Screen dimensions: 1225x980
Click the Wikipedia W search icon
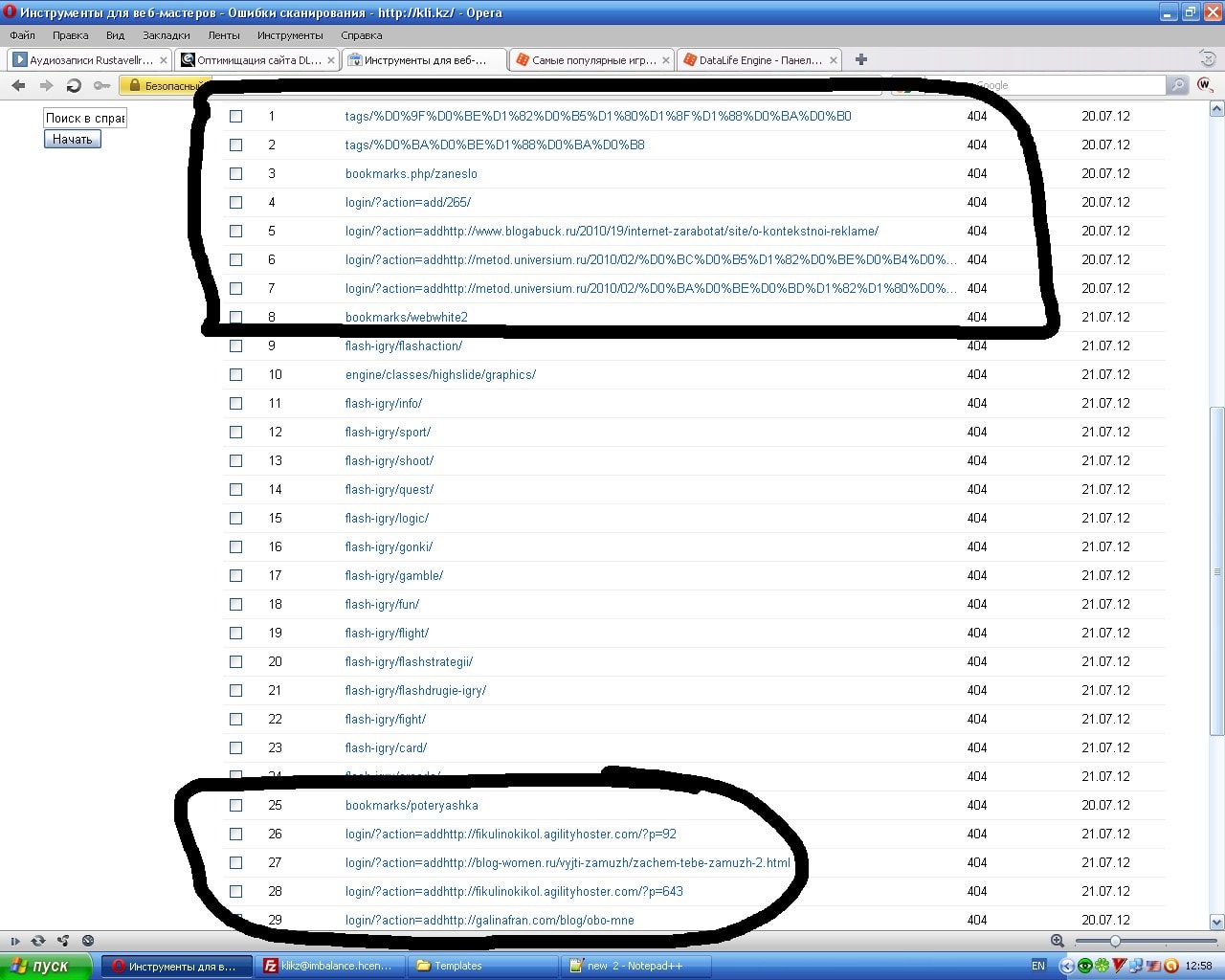tap(1205, 85)
